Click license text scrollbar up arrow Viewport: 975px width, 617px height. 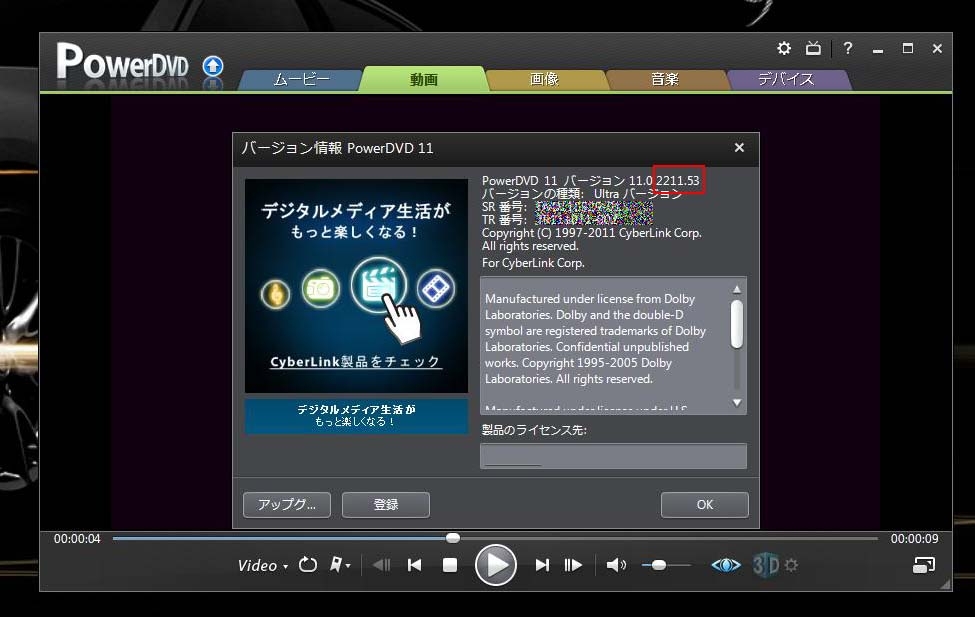coord(737,289)
